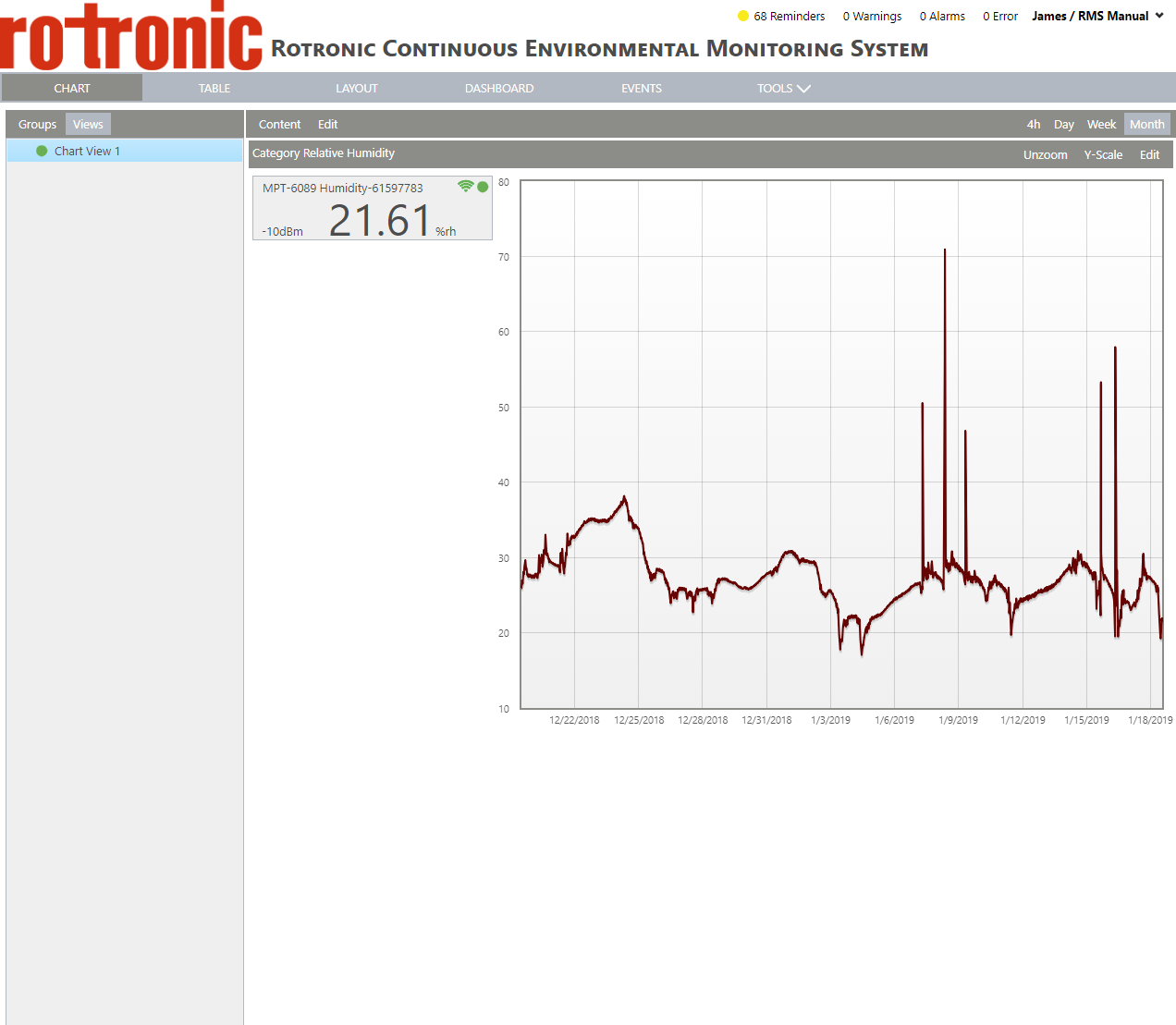This screenshot has height=1025, width=1176.
Task: Set time range to Week
Action: click(1101, 125)
